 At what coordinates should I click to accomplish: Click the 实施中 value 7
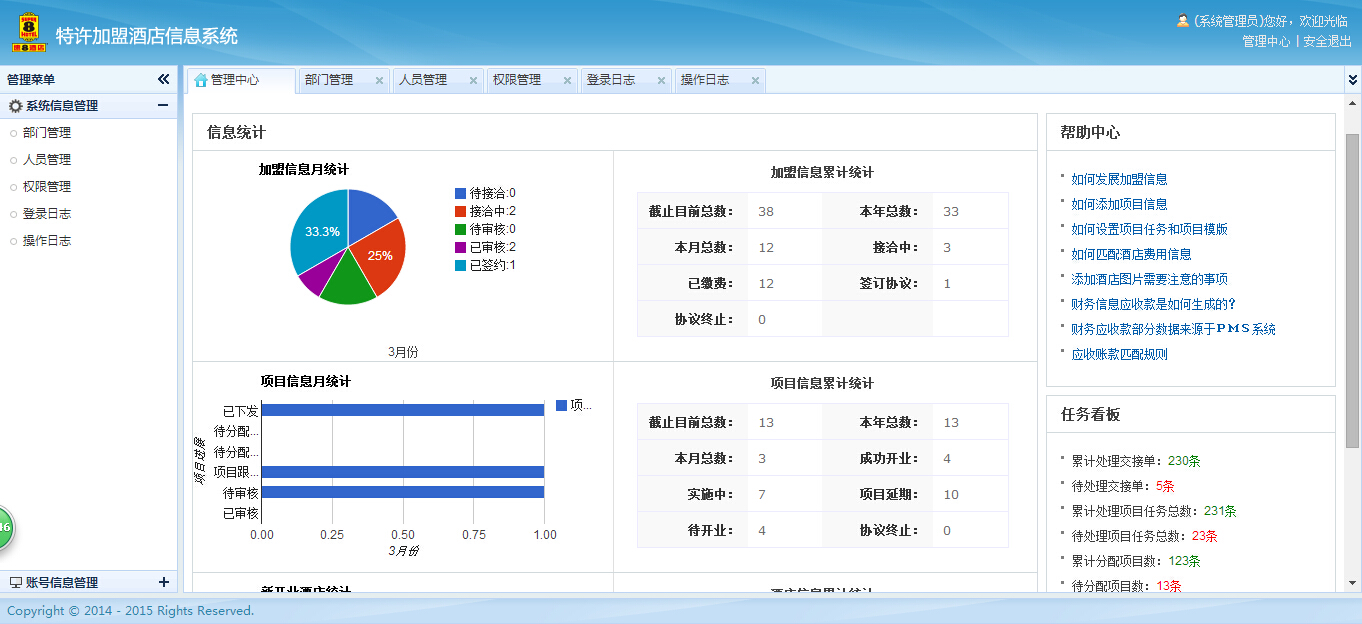762,494
